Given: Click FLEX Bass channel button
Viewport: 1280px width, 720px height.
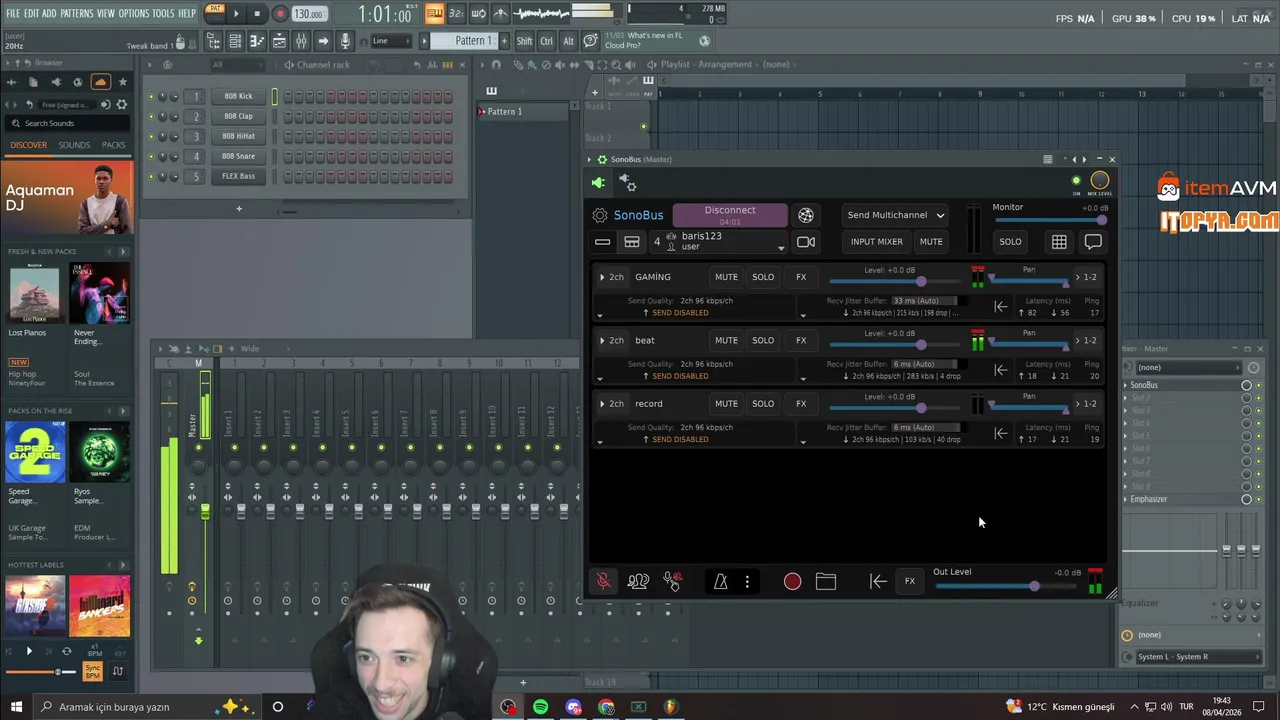Looking at the screenshot, I should tap(238, 176).
